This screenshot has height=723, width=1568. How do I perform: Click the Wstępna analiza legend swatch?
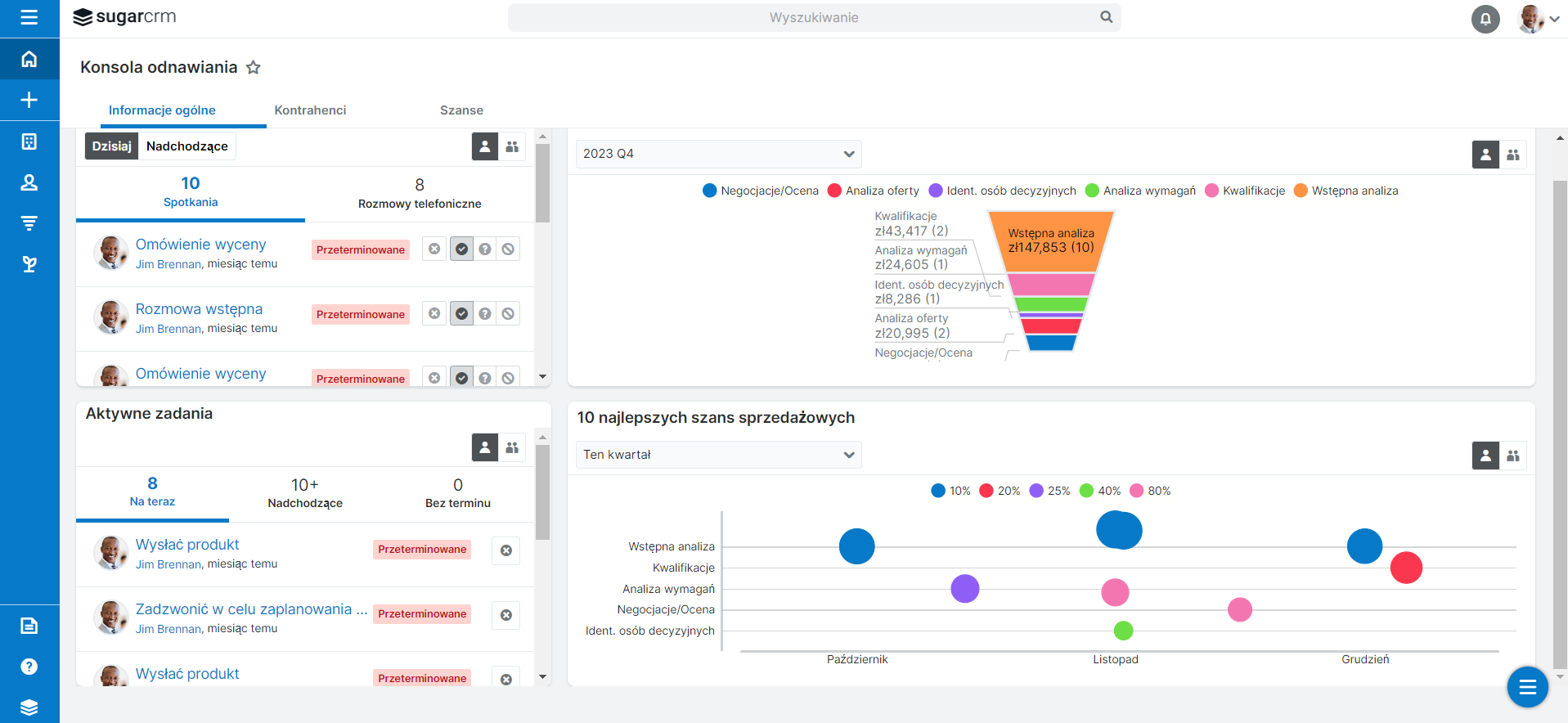pos(1301,191)
